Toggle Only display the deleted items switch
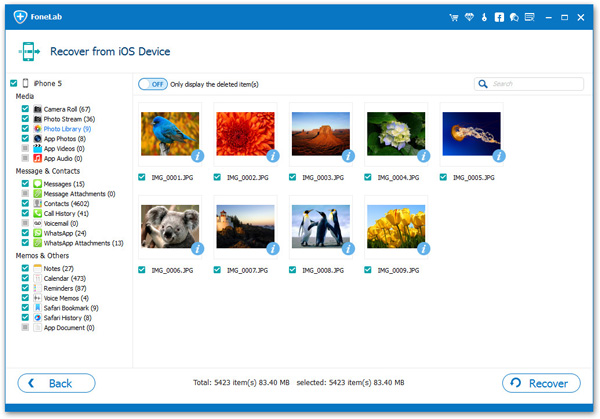This screenshot has width=600, height=419. [153, 84]
